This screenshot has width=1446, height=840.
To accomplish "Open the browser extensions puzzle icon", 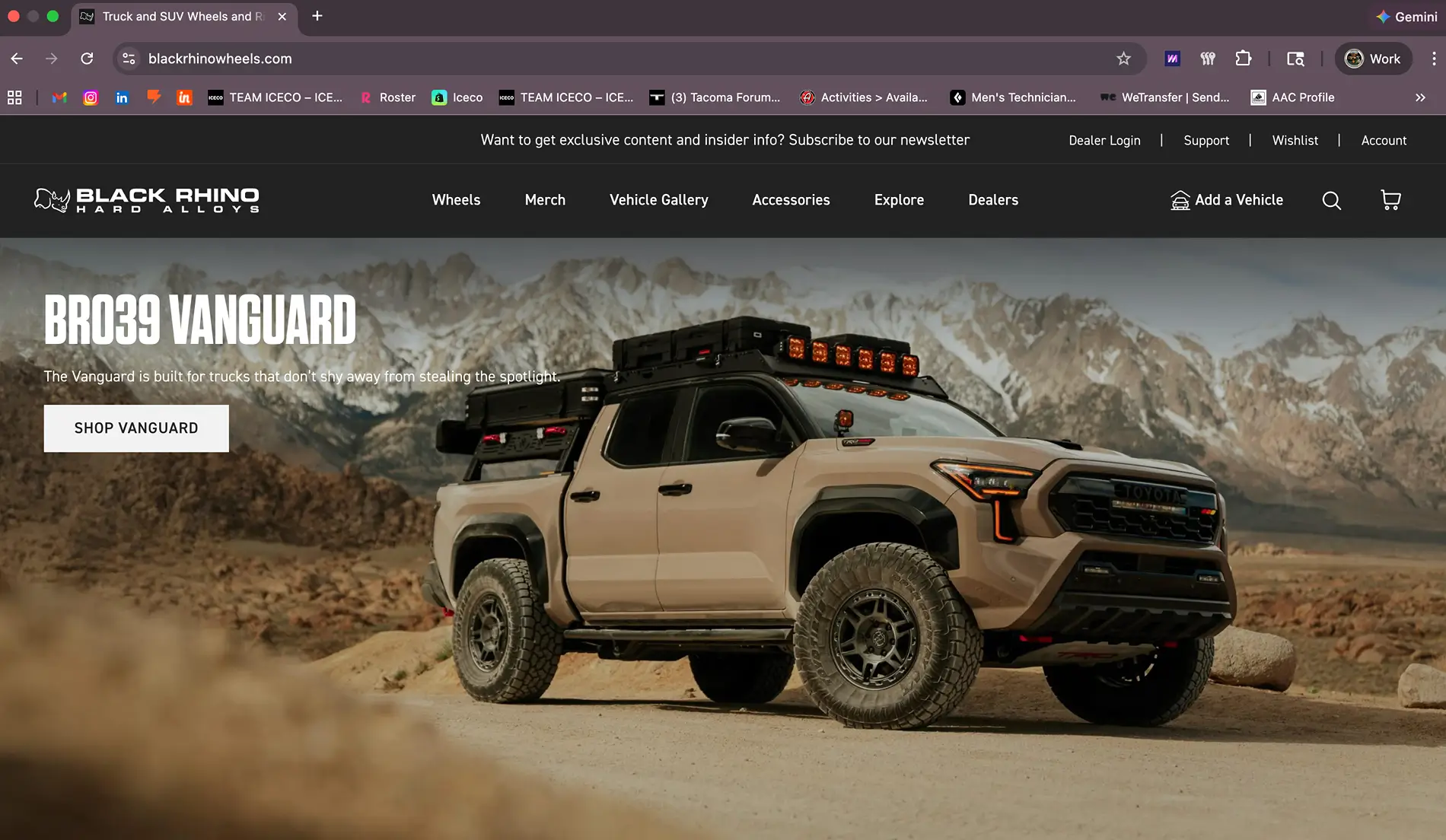I will pos(1244,59).
